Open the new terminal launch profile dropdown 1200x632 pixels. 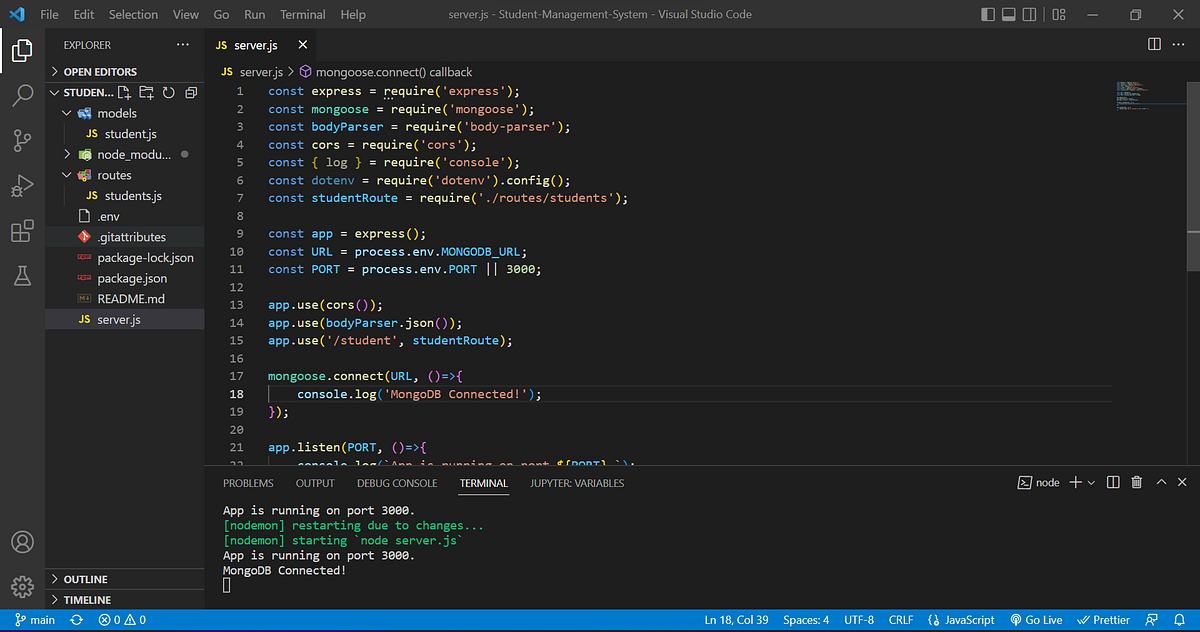click(x=1091, y=483)
